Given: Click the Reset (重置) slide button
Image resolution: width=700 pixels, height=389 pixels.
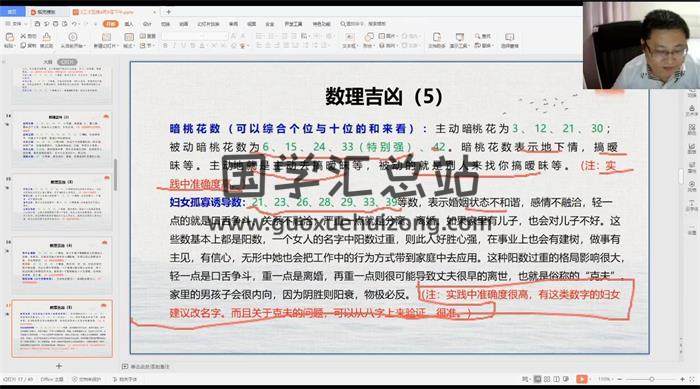Looking at the screenshot, I should pos(148,36).
